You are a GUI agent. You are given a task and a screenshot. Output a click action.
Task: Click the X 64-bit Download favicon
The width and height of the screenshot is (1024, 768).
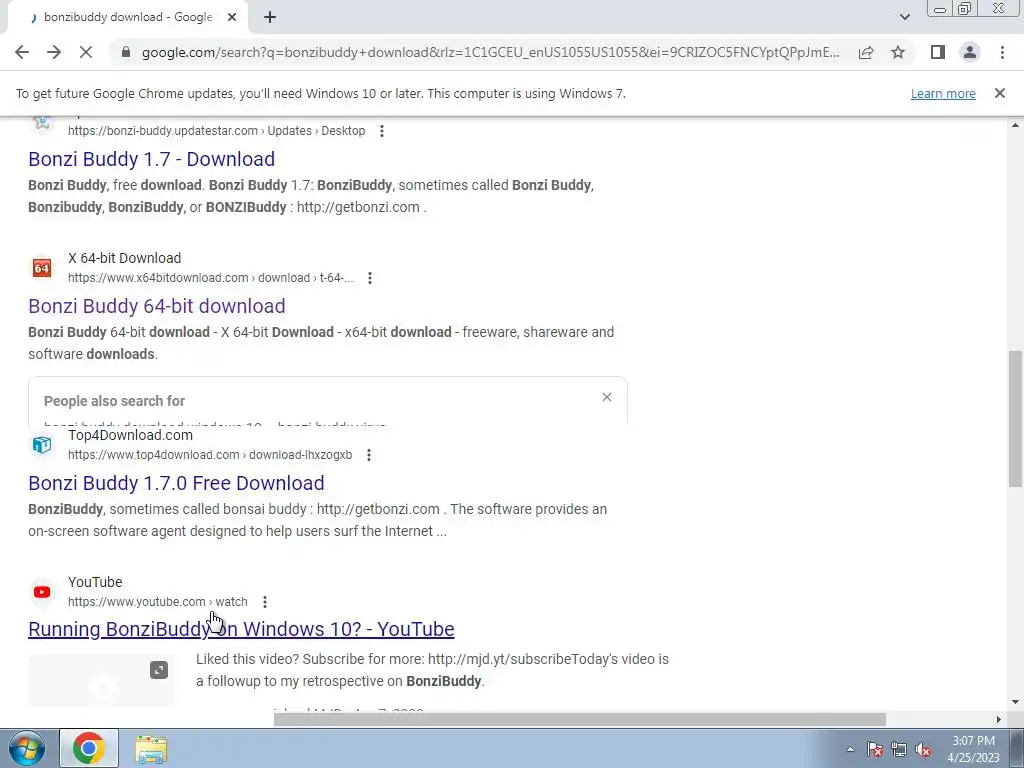(42, 268)
